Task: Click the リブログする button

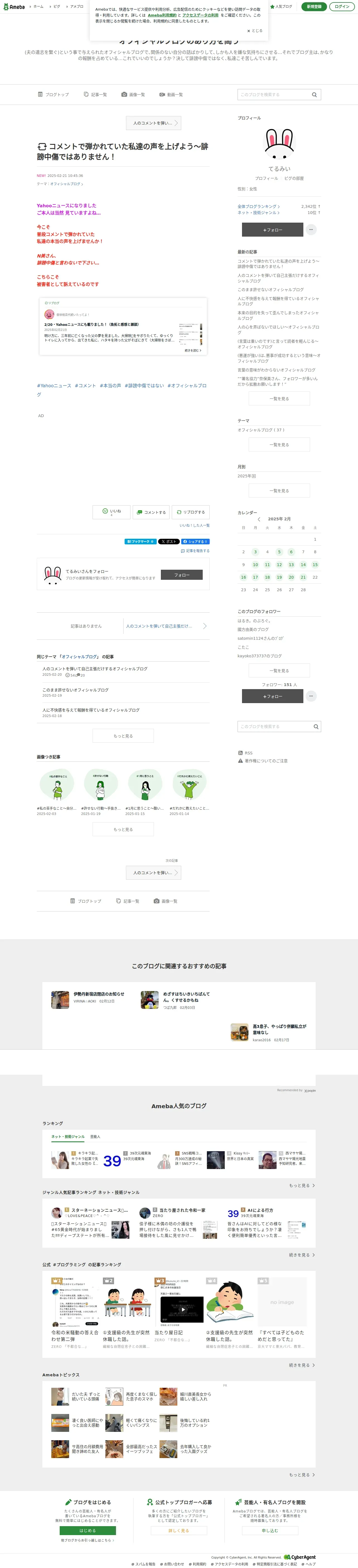Action: [191, 512]
